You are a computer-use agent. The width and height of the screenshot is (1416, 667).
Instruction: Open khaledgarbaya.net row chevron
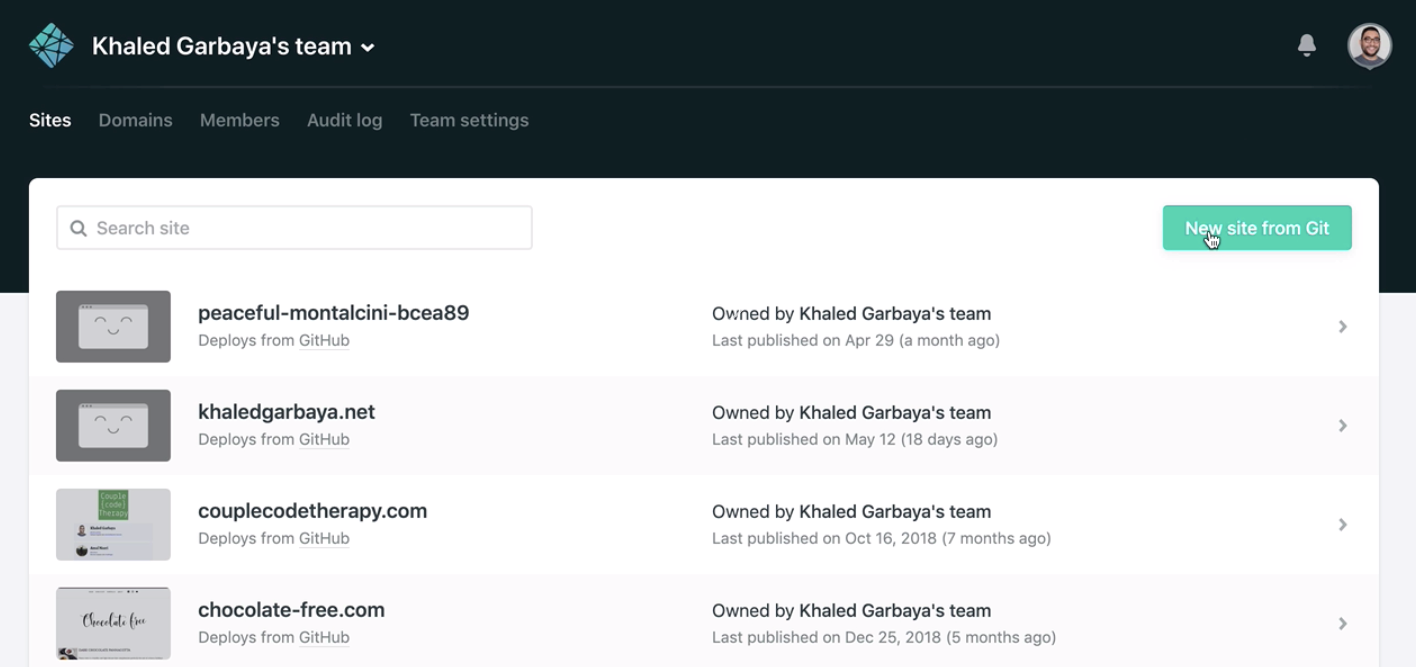coord(1342,426)
